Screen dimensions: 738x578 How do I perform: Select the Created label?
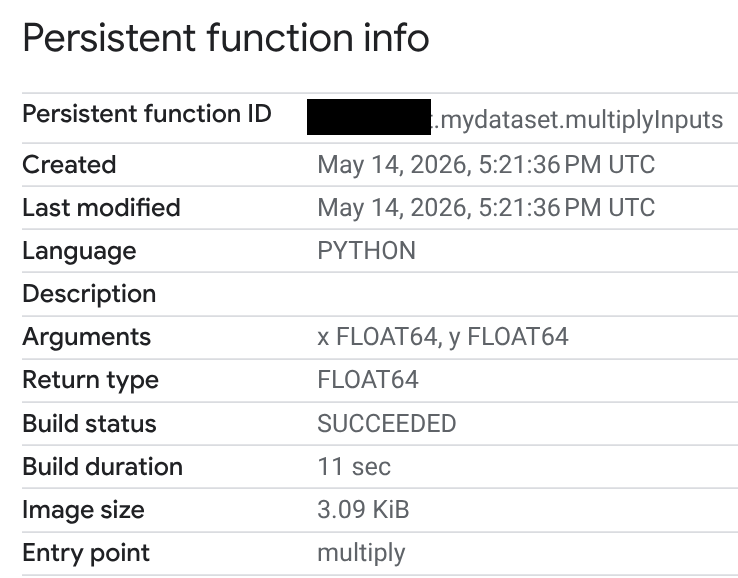click(69, 165)
